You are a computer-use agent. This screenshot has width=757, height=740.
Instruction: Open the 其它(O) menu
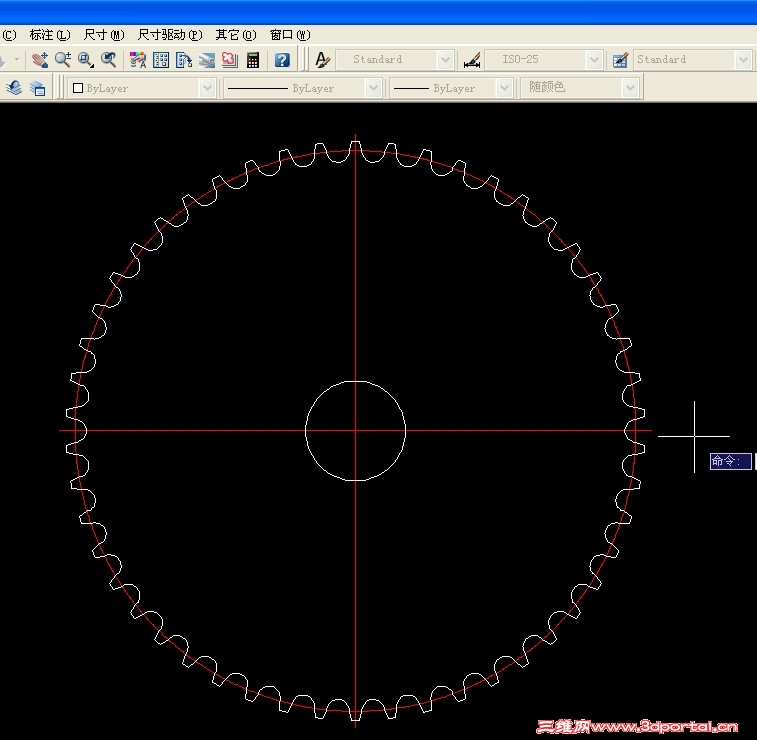click(x=236, y=35)
